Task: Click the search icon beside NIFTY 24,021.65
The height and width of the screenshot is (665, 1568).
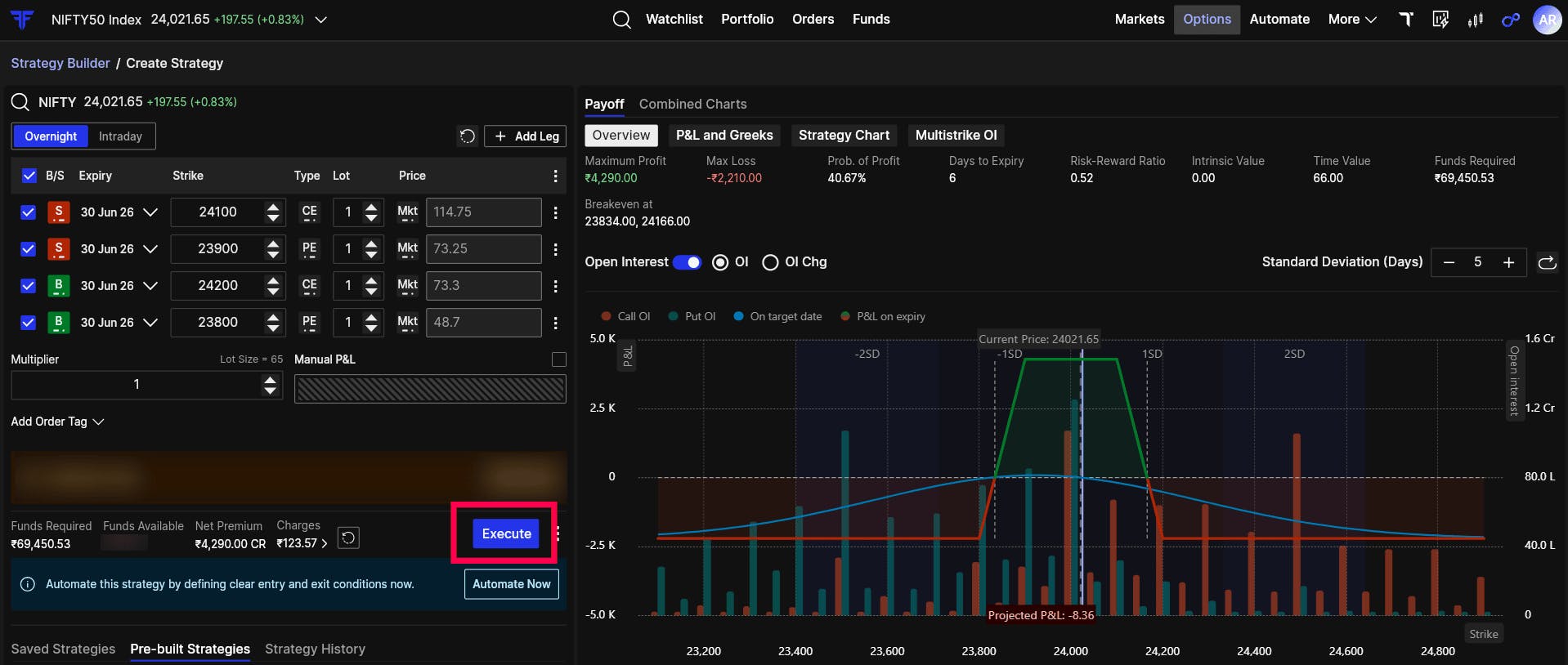Action: point(20,102)
